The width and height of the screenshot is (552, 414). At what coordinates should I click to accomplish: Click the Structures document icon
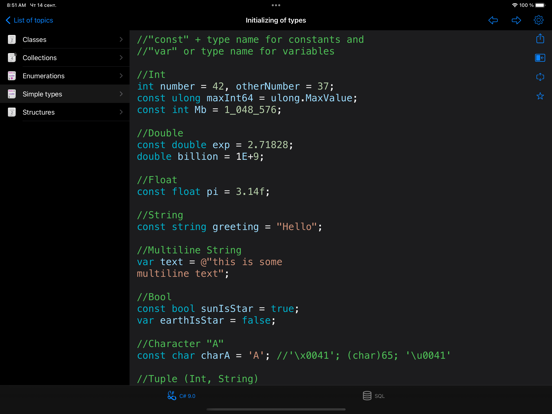click(x=12, y=112)
